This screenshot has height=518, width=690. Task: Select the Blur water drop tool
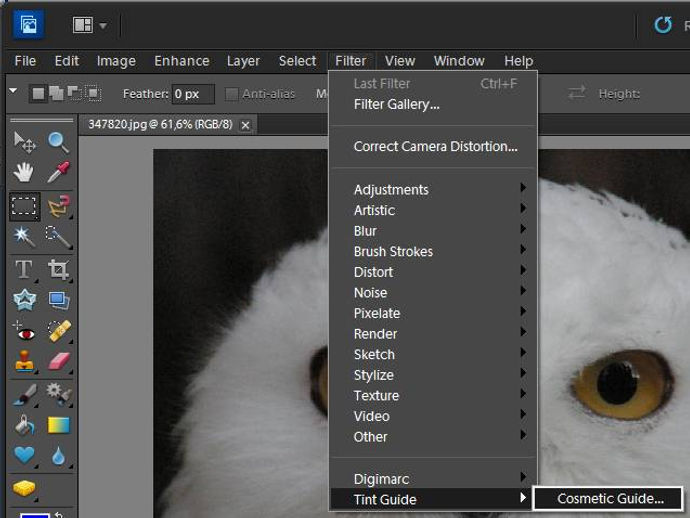coord(59,456)
